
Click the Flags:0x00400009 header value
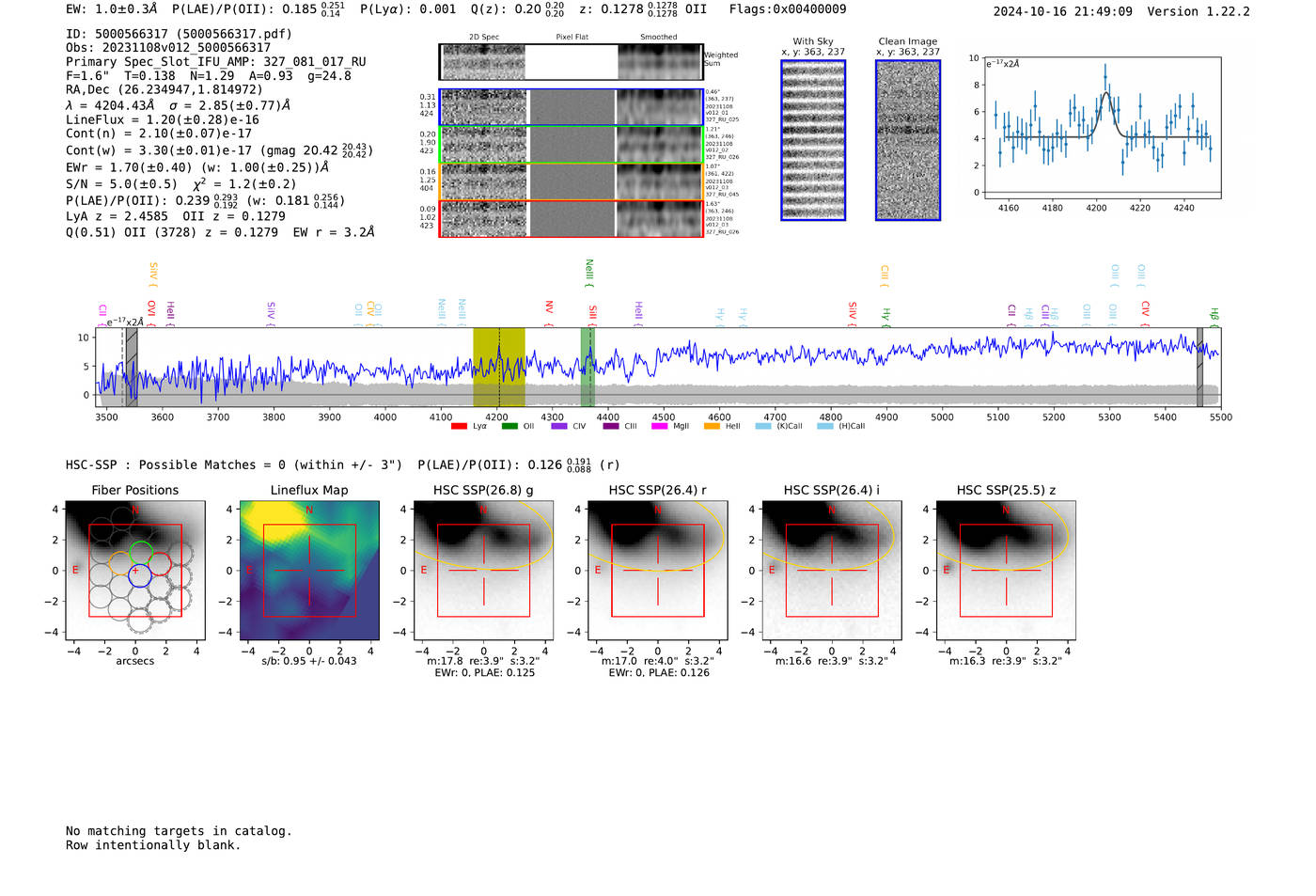788,9
